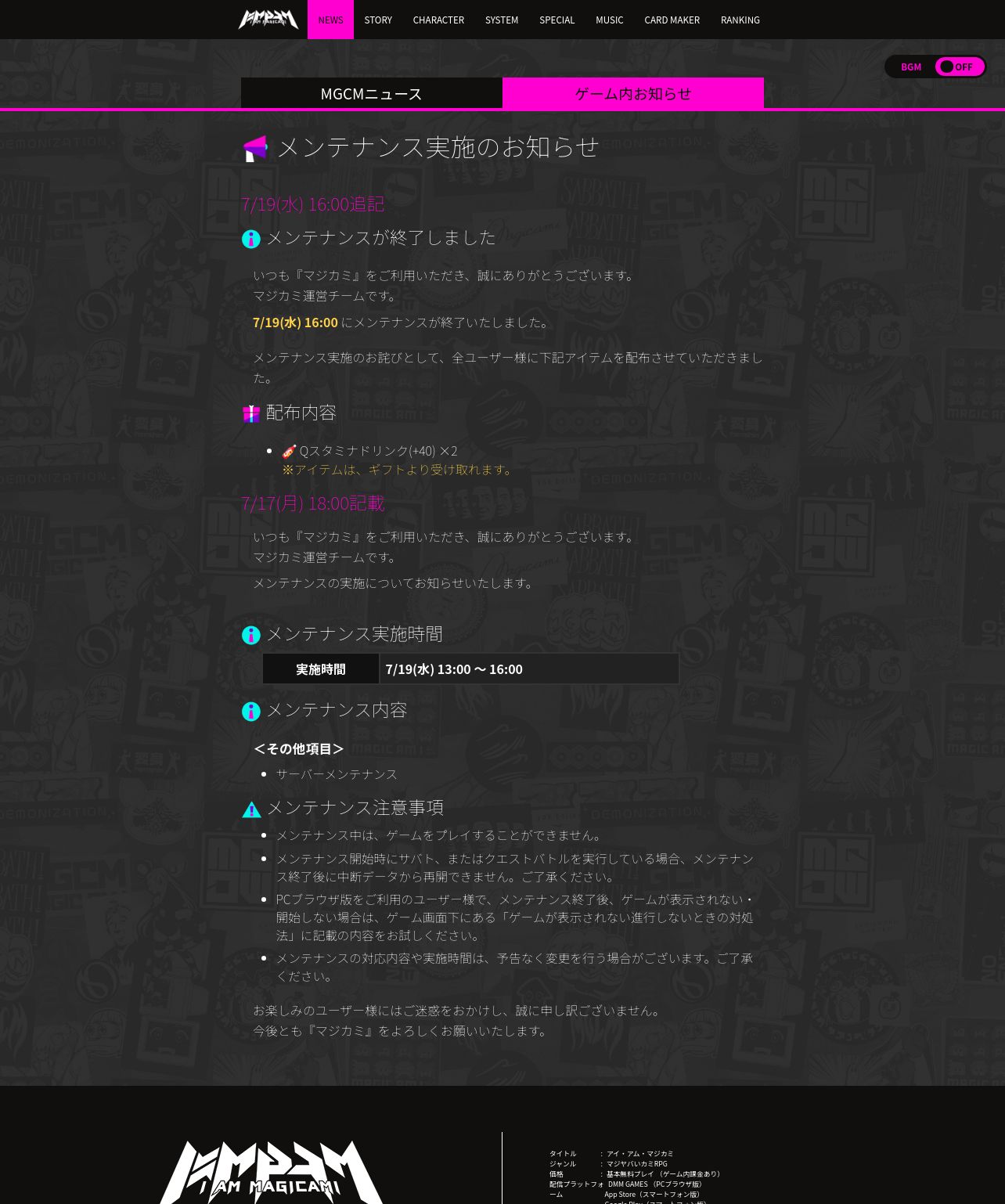
Task: Click the マジヤバいカミRPG genre text
Action: click(x=636, y=1163)
